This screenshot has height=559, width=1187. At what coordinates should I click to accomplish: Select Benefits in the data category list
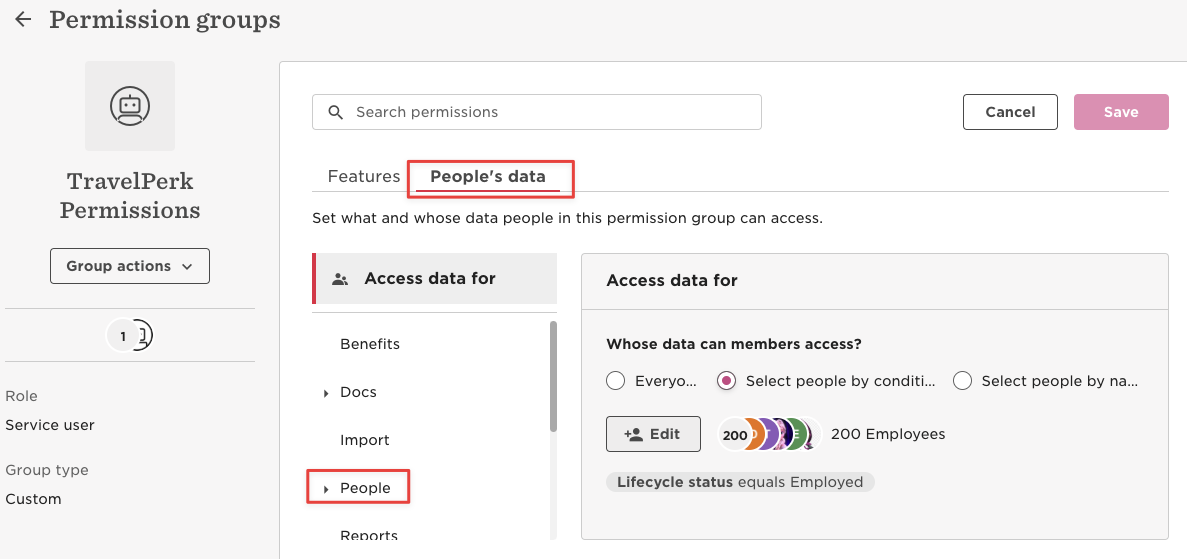point(370,344)
